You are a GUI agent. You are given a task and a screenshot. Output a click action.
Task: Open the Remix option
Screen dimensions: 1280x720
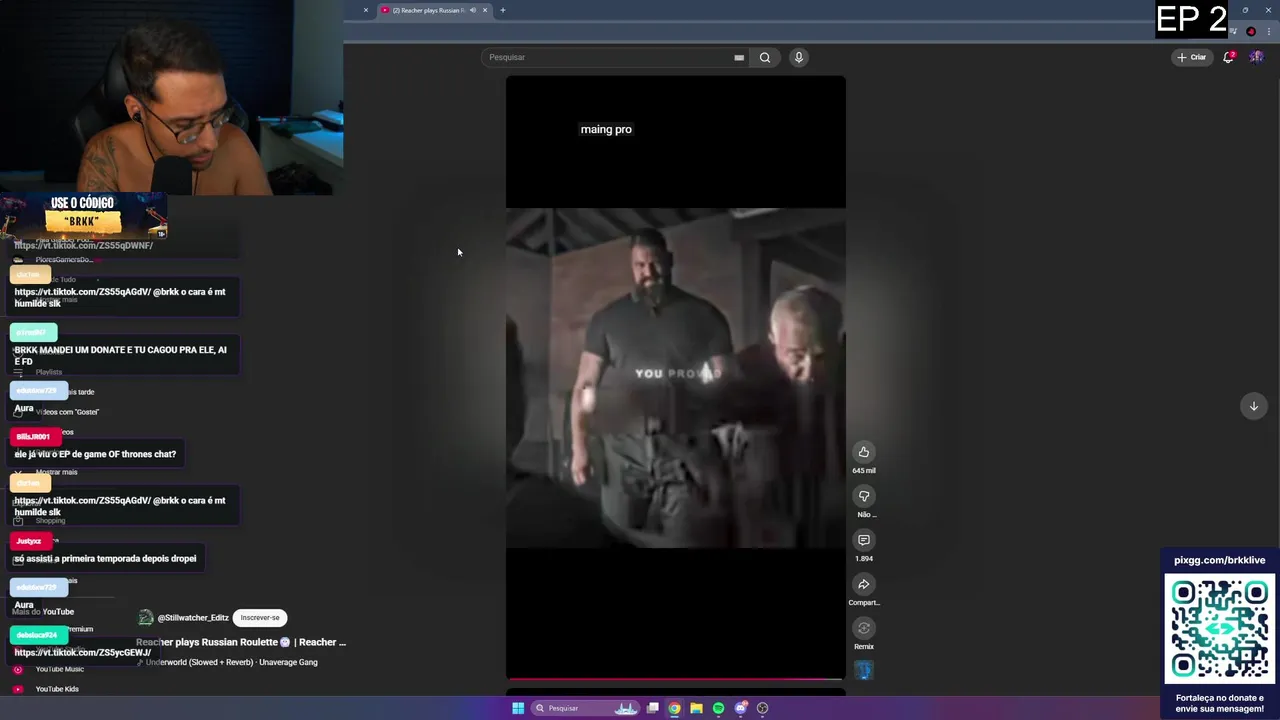pos(864,628)
